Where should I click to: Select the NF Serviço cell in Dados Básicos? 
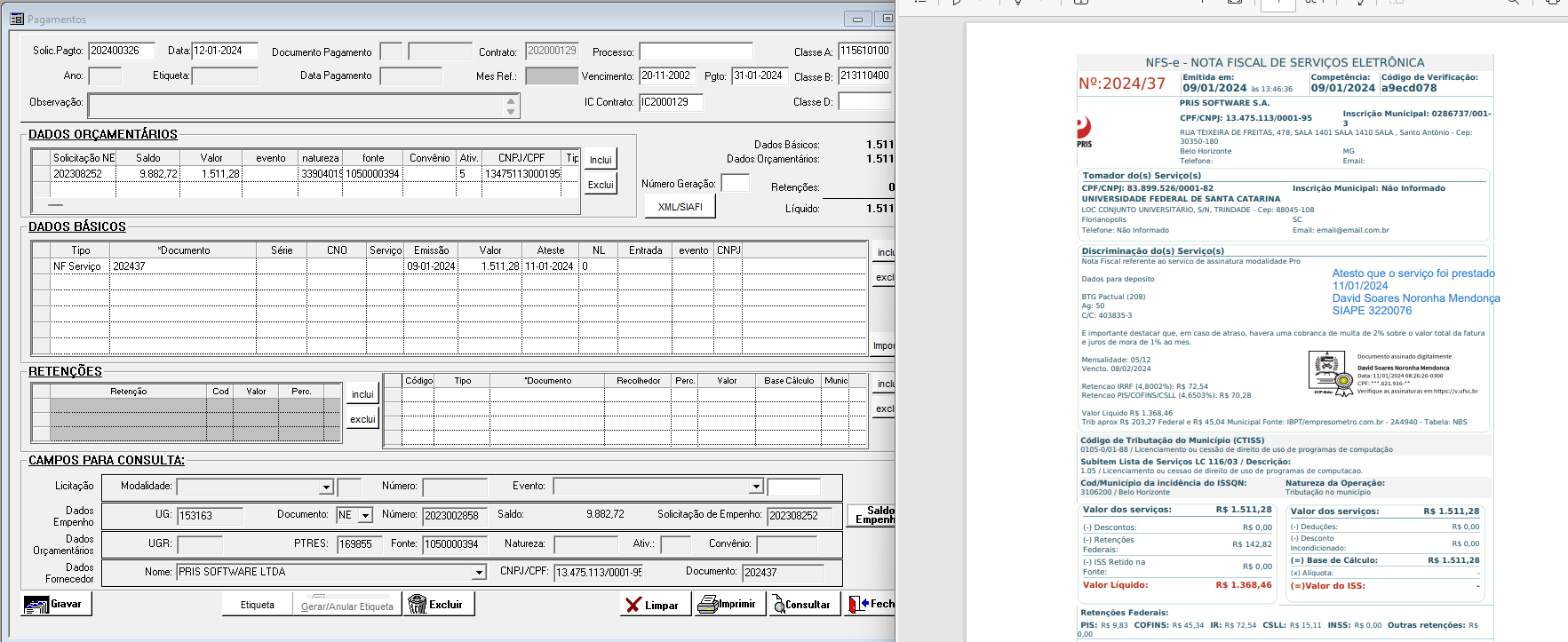pyautogui.click(x=80, y=266)
